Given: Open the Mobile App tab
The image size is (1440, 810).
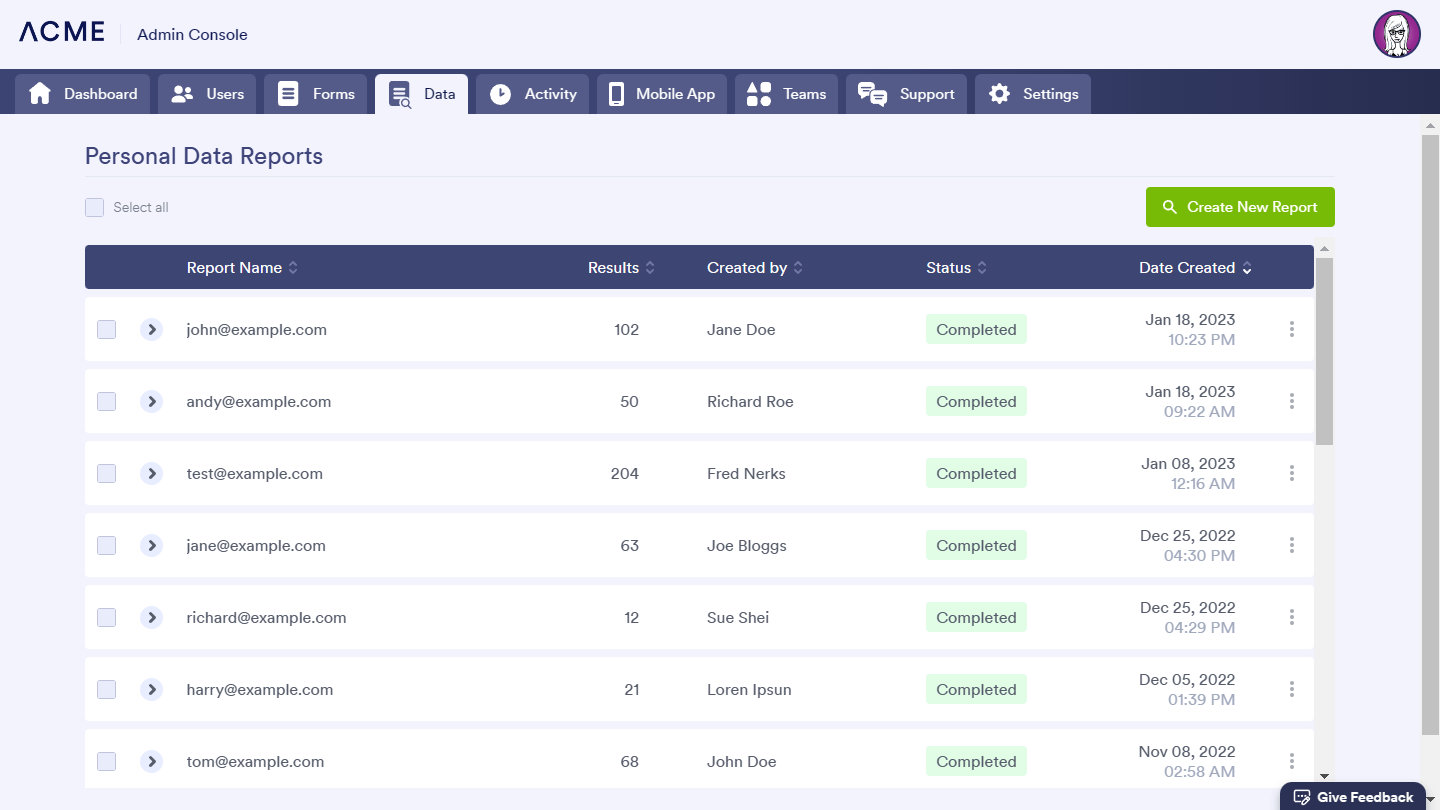Looking at the screenshot, I should [x=662, y=94].
